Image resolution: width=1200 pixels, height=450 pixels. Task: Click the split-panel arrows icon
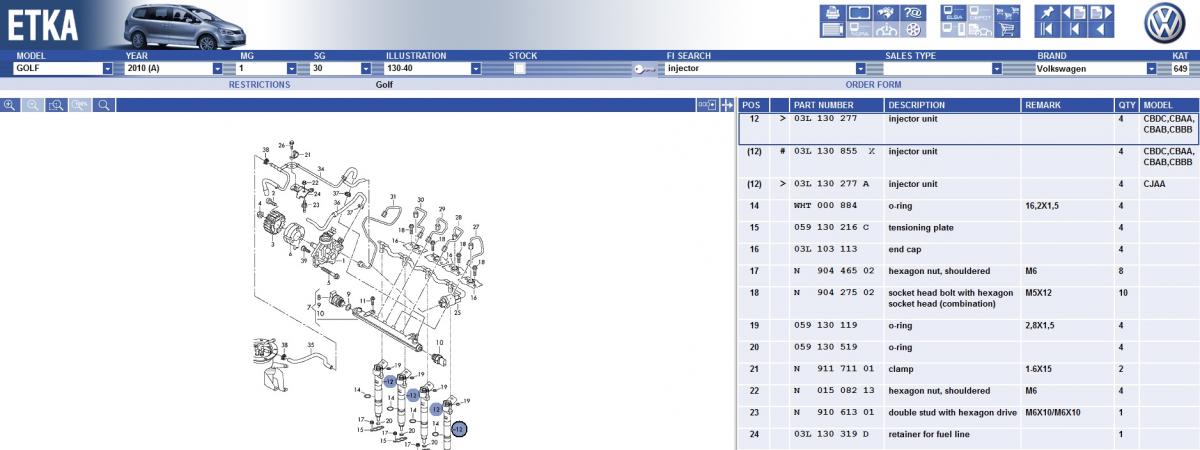[x=727, y=104]
